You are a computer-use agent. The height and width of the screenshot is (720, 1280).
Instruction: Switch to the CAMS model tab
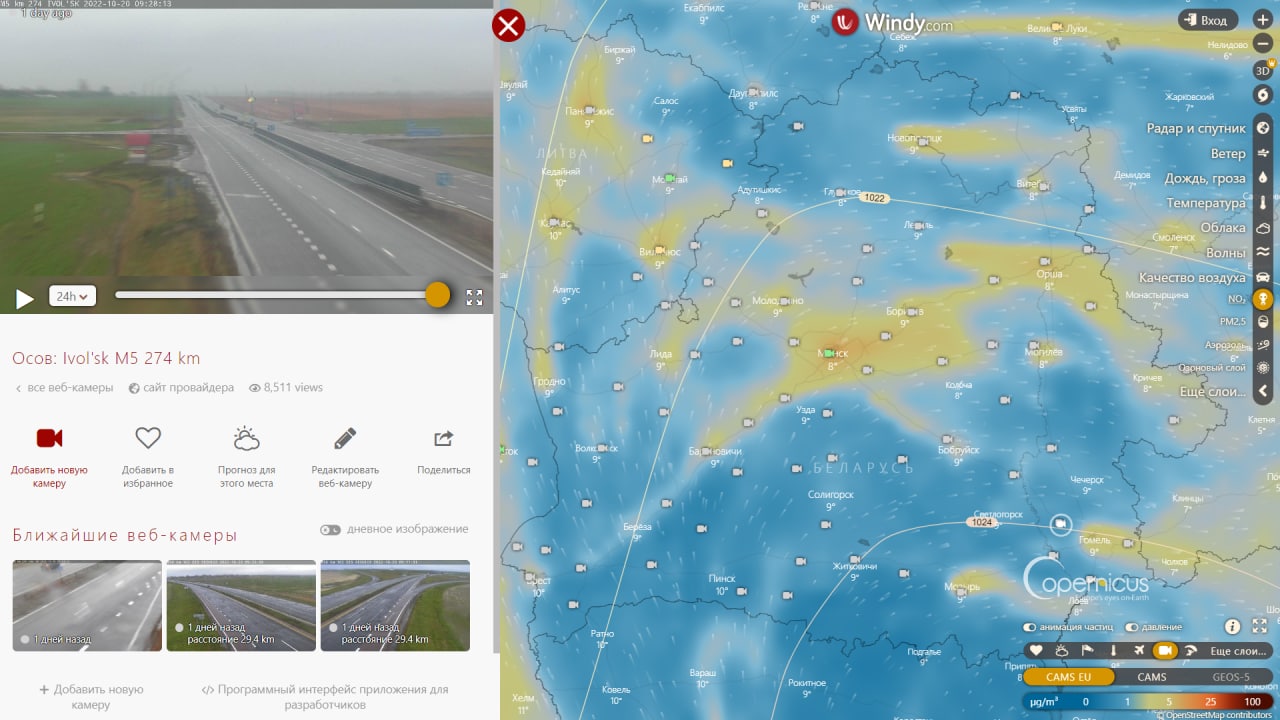click(x=1152, y=677)
